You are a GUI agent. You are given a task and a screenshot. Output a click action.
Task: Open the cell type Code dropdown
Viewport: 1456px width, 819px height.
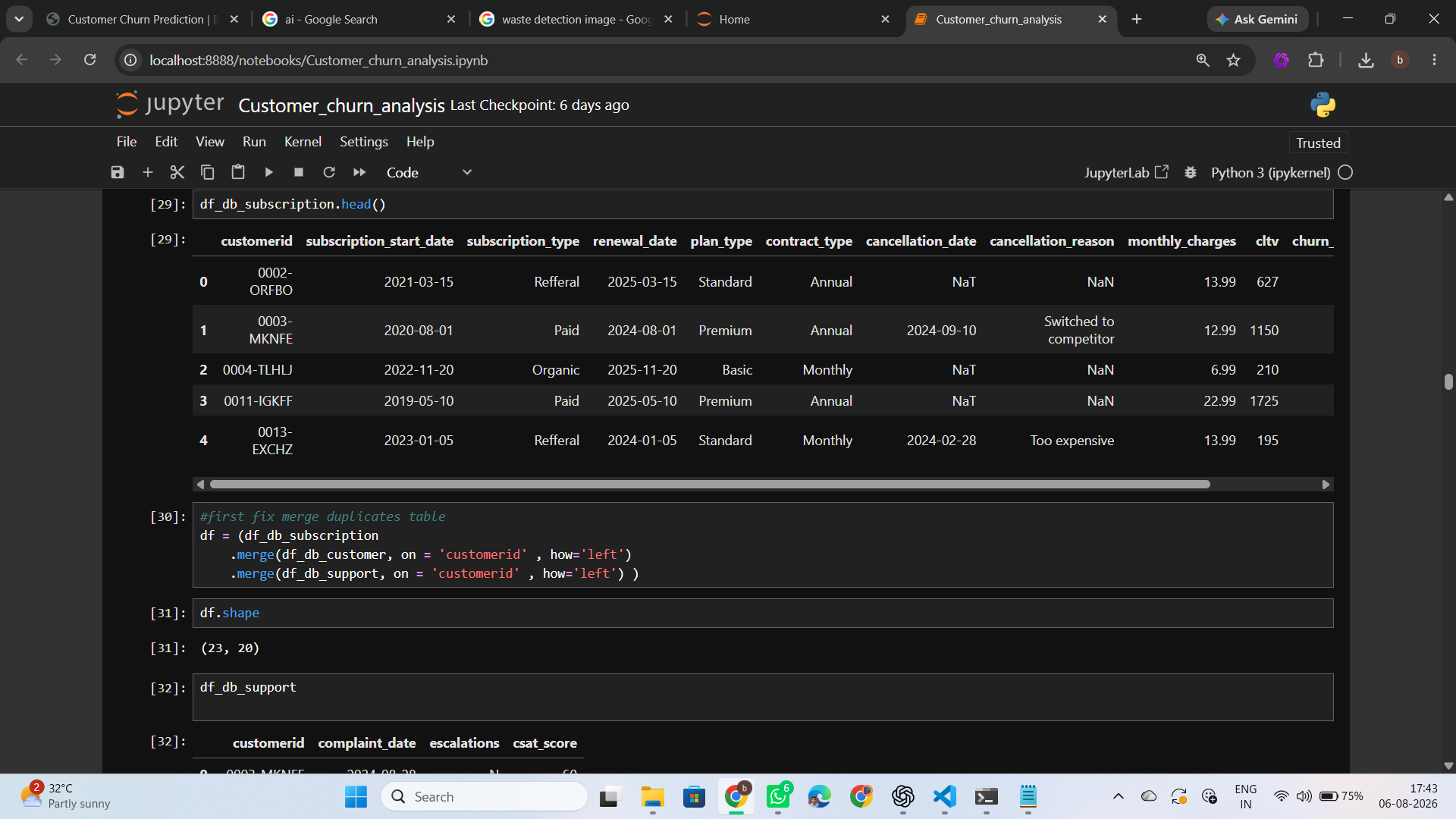click(x=429, y=172)
